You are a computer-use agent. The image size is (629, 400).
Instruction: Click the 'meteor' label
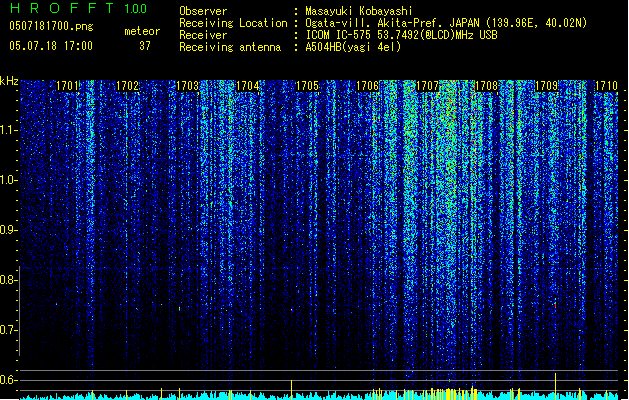(x=142, y=31)
